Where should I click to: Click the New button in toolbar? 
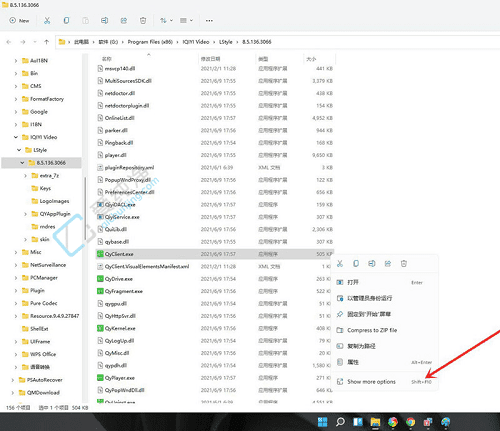click(19, 21)
